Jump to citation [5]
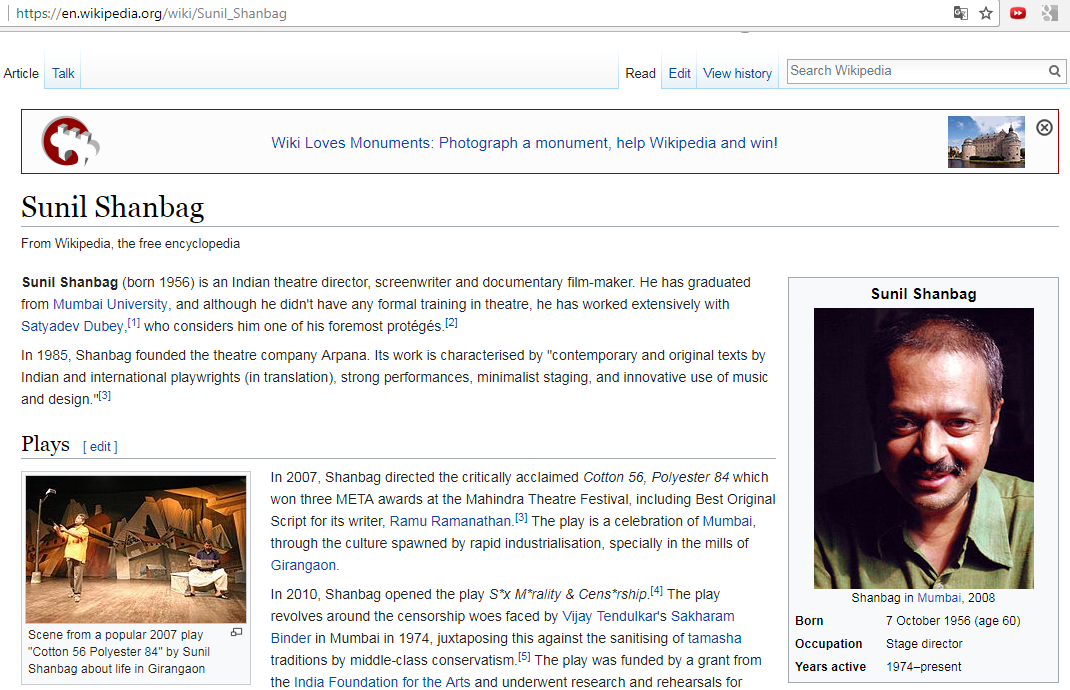This screenshot has width=1070, height=690. [524, 657]
